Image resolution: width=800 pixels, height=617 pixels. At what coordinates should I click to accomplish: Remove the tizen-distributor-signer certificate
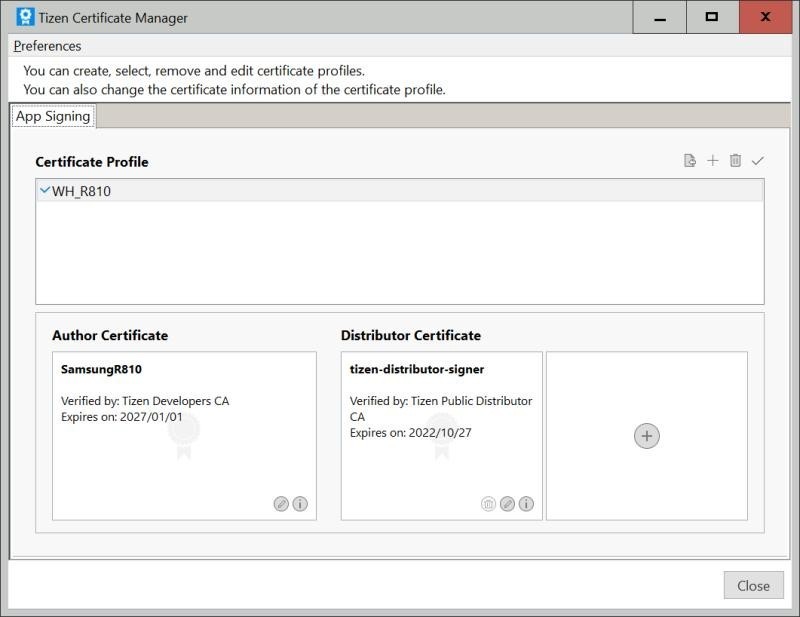tap(488, 504)
